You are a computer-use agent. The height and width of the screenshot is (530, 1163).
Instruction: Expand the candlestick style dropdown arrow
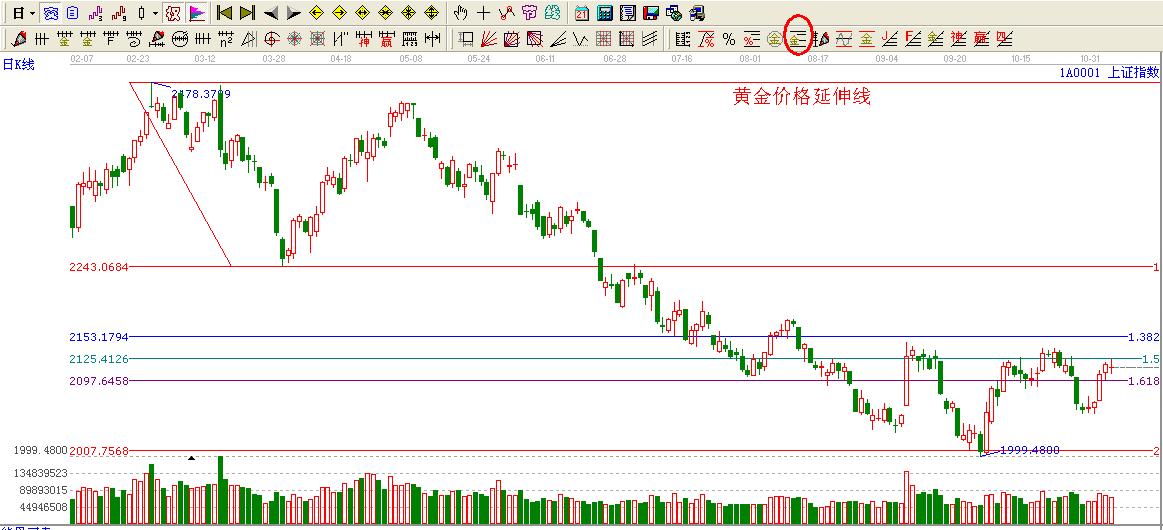point(155,13)
